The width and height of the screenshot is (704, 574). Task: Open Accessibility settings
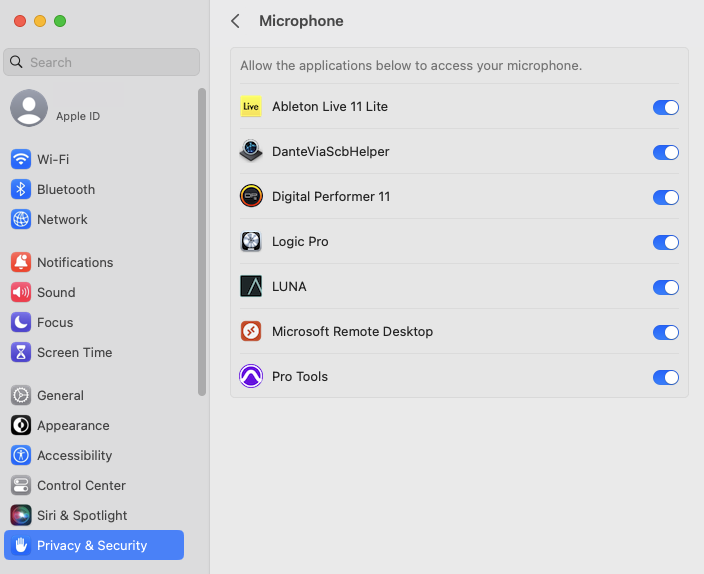tap(94, 455)
